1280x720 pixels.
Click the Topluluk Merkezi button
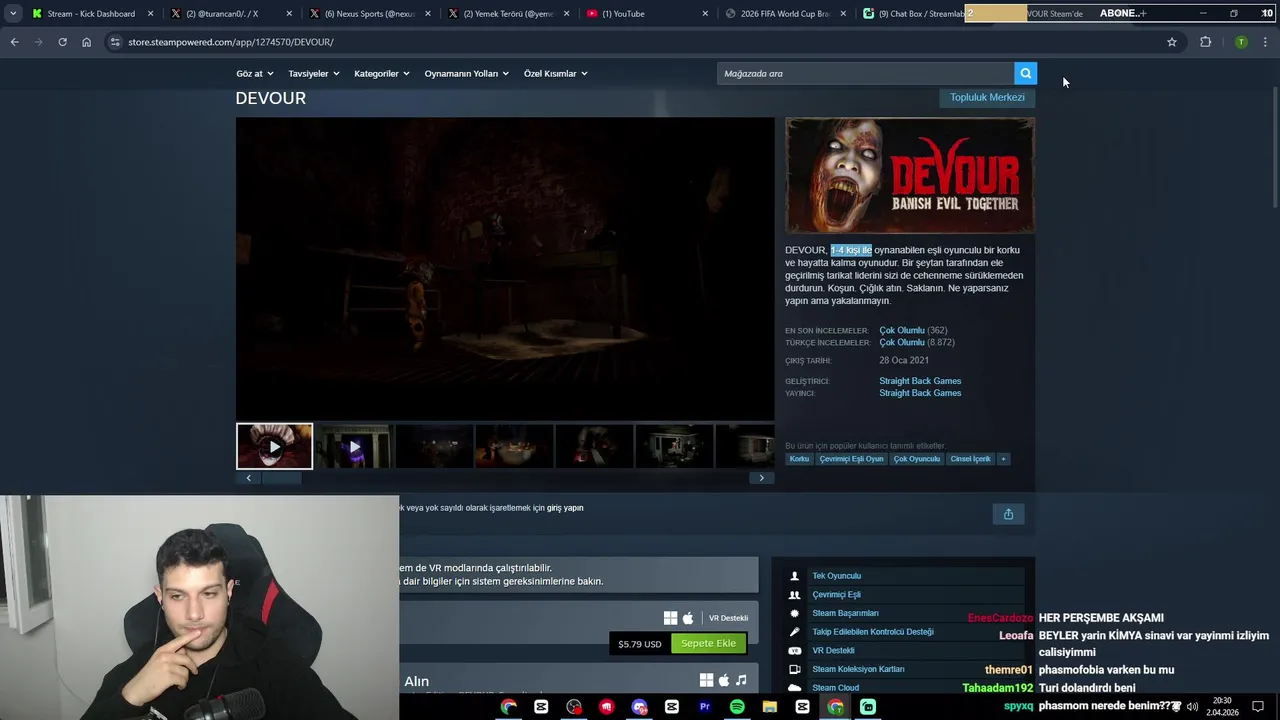click(x=987, y=97)
